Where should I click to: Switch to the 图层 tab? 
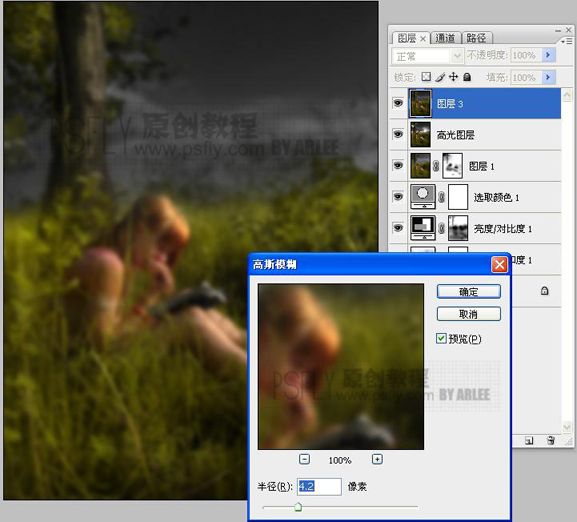(407, 38)
